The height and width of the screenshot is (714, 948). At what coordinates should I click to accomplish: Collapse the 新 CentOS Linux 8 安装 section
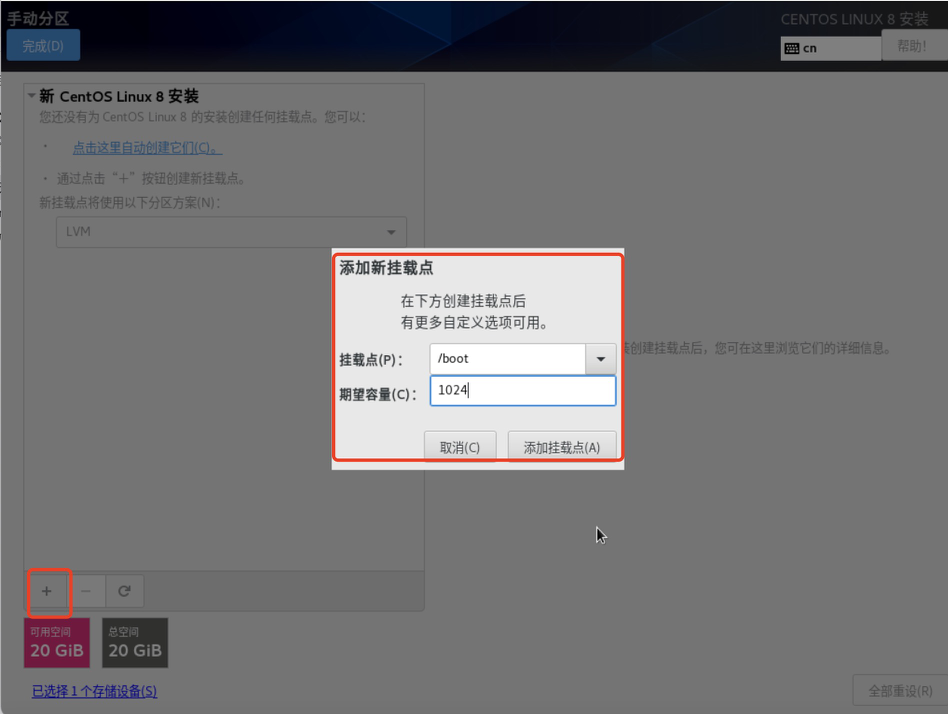point(31,96)
